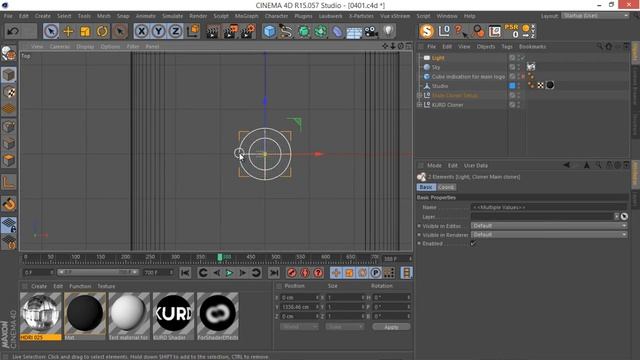Screen dimensions: 640x360
Task: Enable the Texture mode checker icon
Action: 9,92
